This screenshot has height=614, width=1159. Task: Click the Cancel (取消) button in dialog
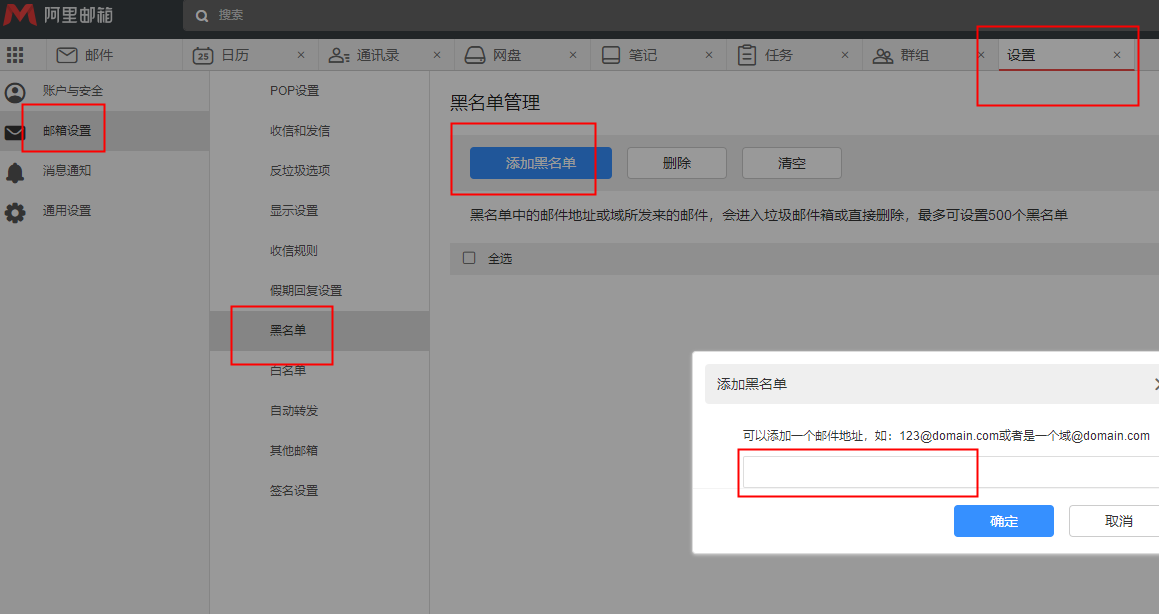(x=1117, y=521)
